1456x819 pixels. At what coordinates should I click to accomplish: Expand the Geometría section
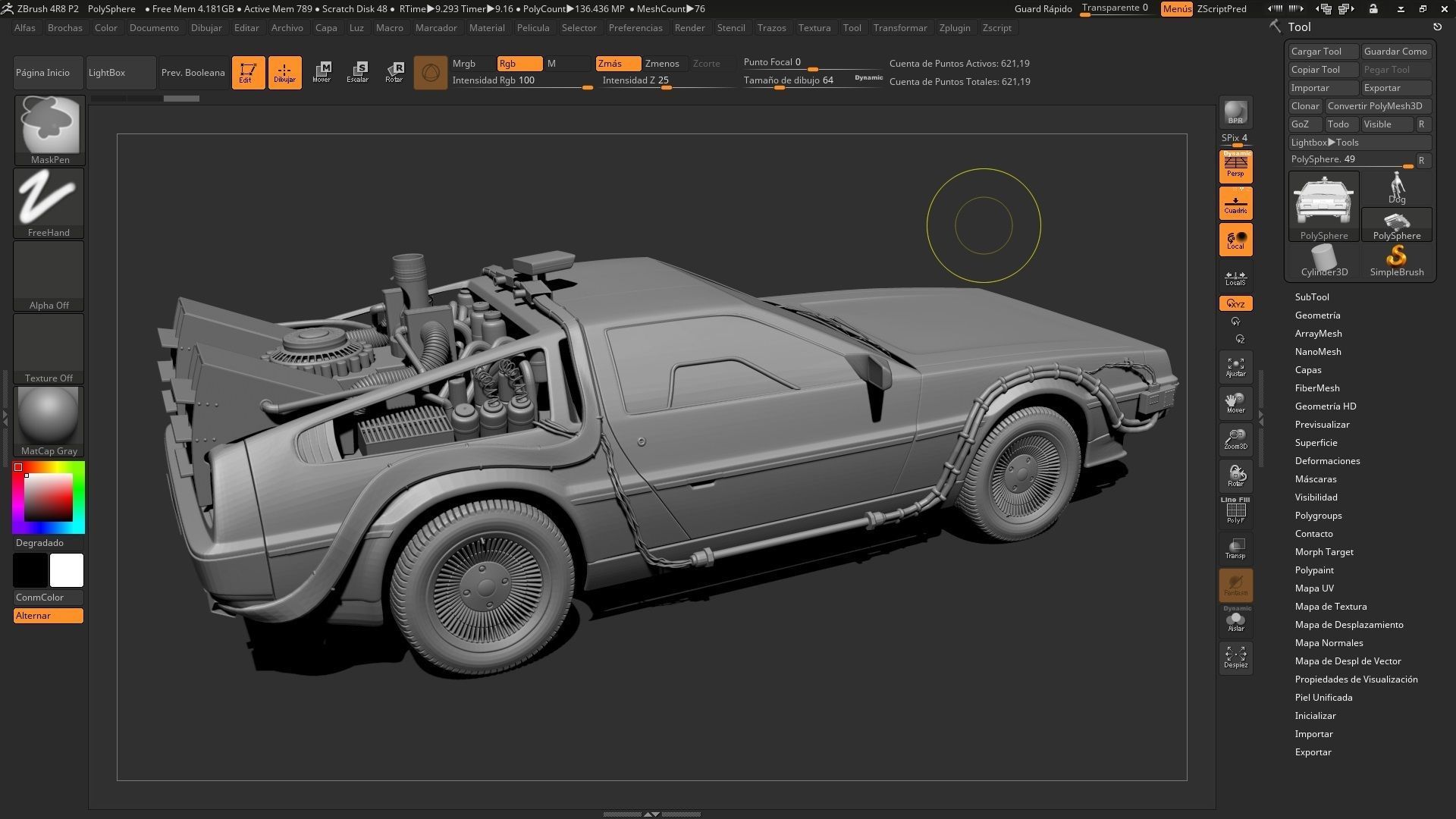1318,315
